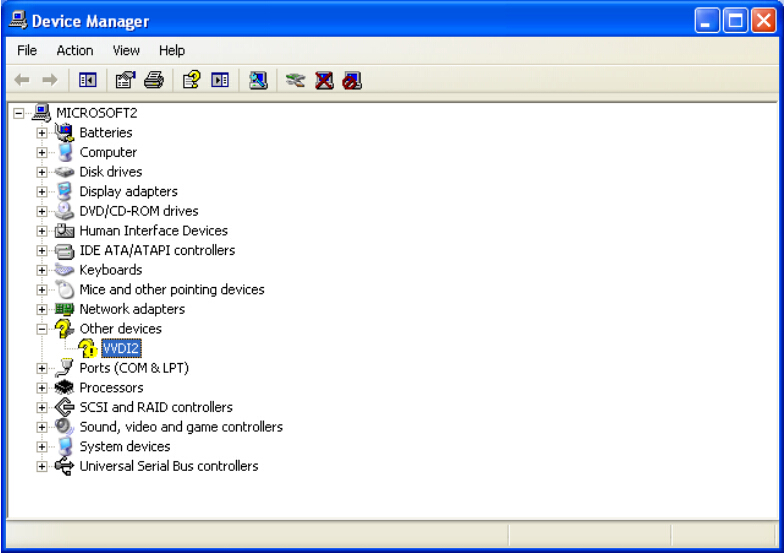Image resolution: width=784 pixels, height=554 pixels.
Task: Select the VVDI2 unknown device
Action: click(121, 348)
